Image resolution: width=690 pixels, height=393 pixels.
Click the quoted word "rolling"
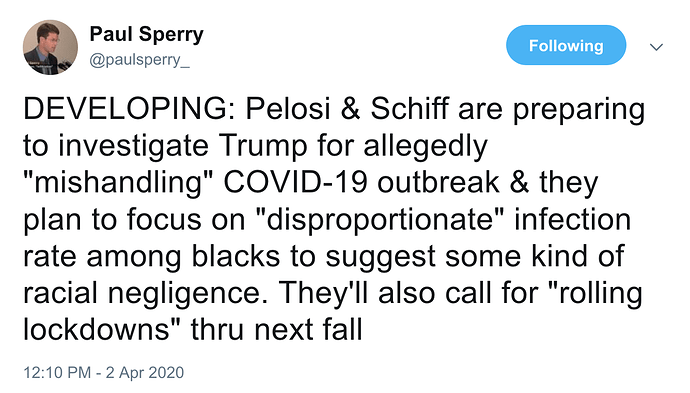coord(601,294)
